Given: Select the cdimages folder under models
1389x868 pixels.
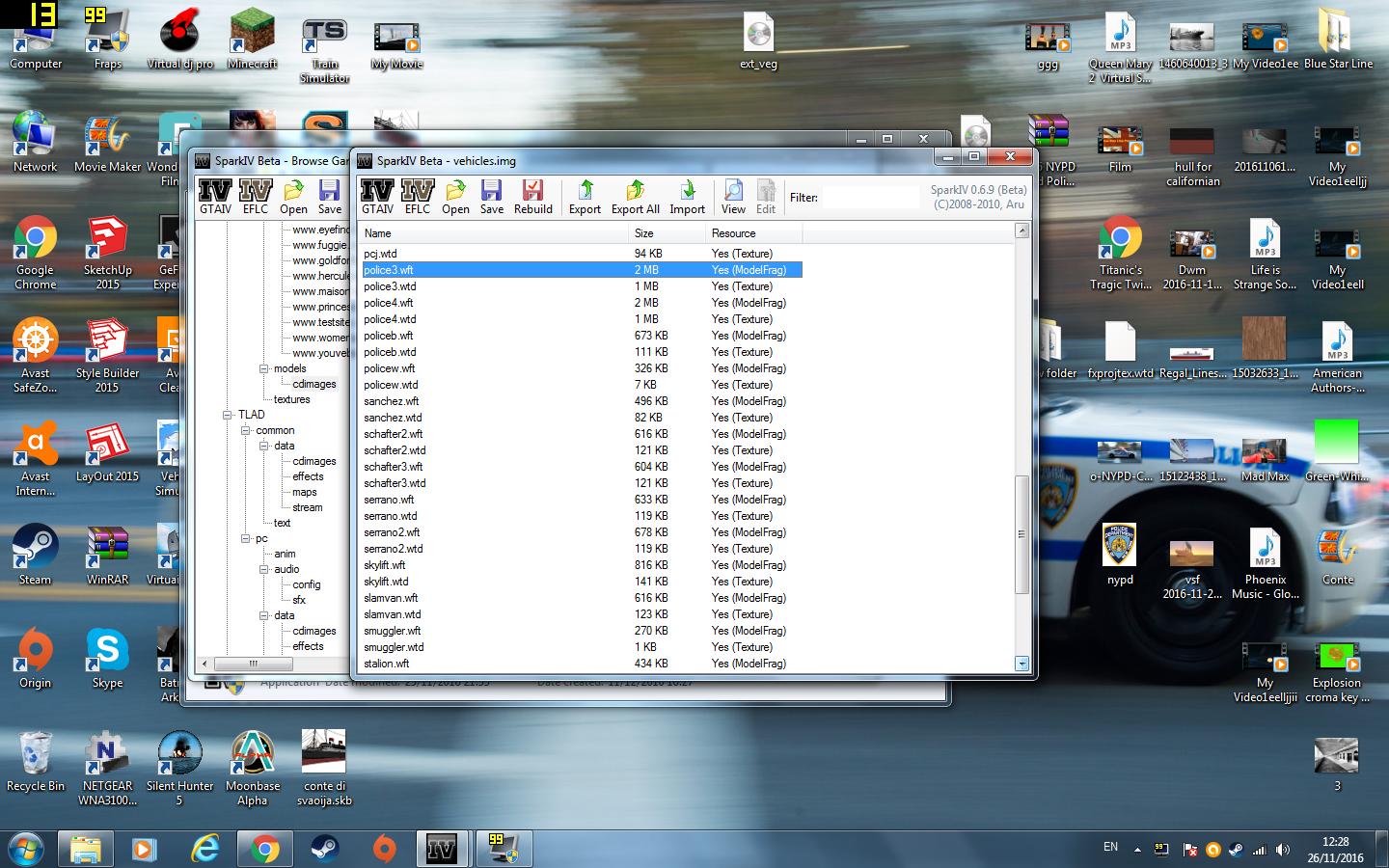Looking at the screenshot, I should click(x=314, y=384).
